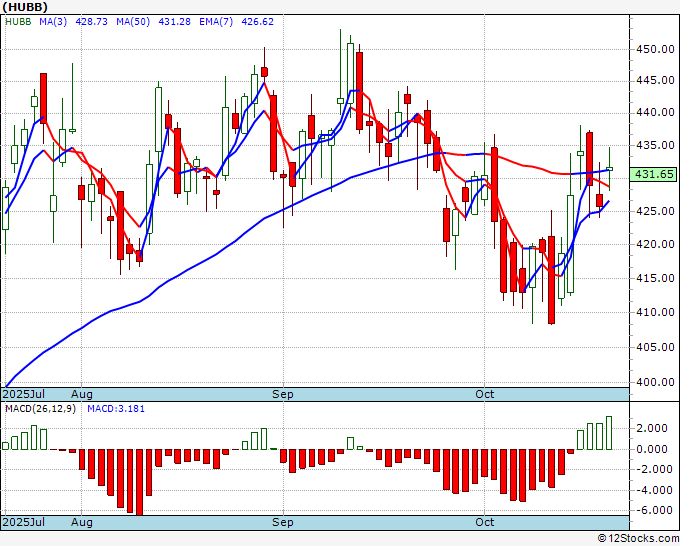Click the Oct label on MACD axis
The image size is (680, 546).
tap(484, 522)
